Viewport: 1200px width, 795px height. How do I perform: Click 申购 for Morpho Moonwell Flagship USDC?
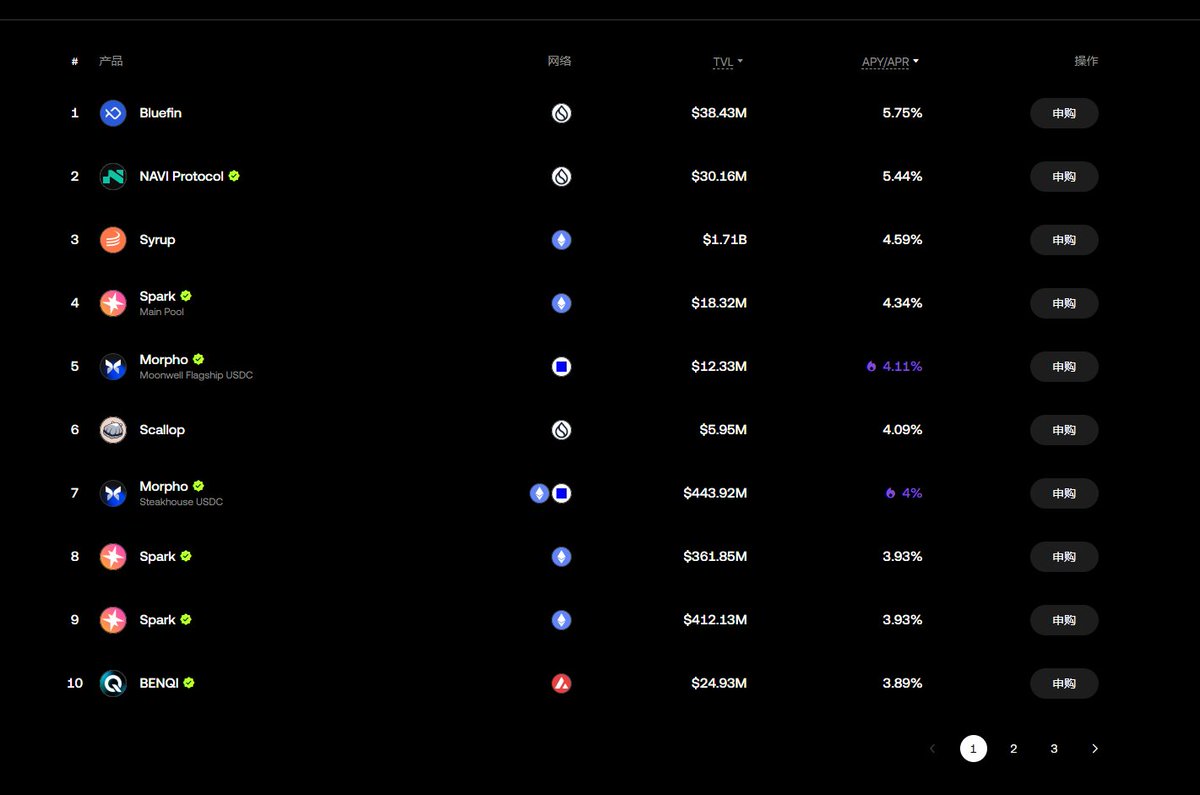(1064, 366)
